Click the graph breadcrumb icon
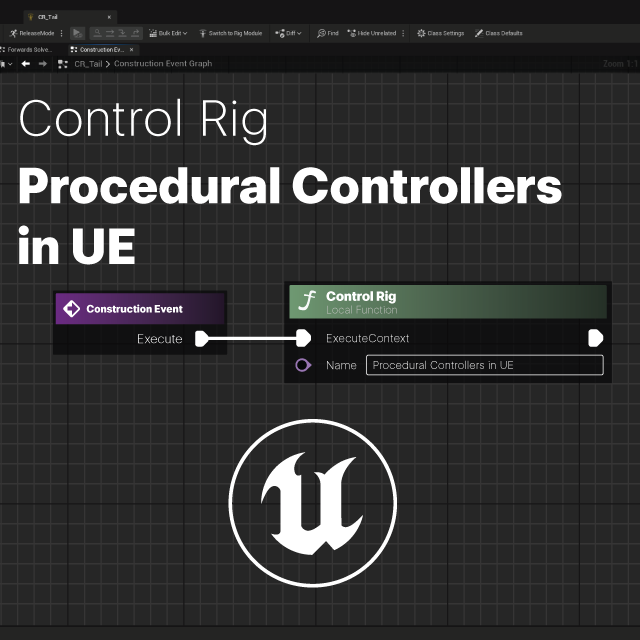Screen dimensions: 640x640 point(62,64)
